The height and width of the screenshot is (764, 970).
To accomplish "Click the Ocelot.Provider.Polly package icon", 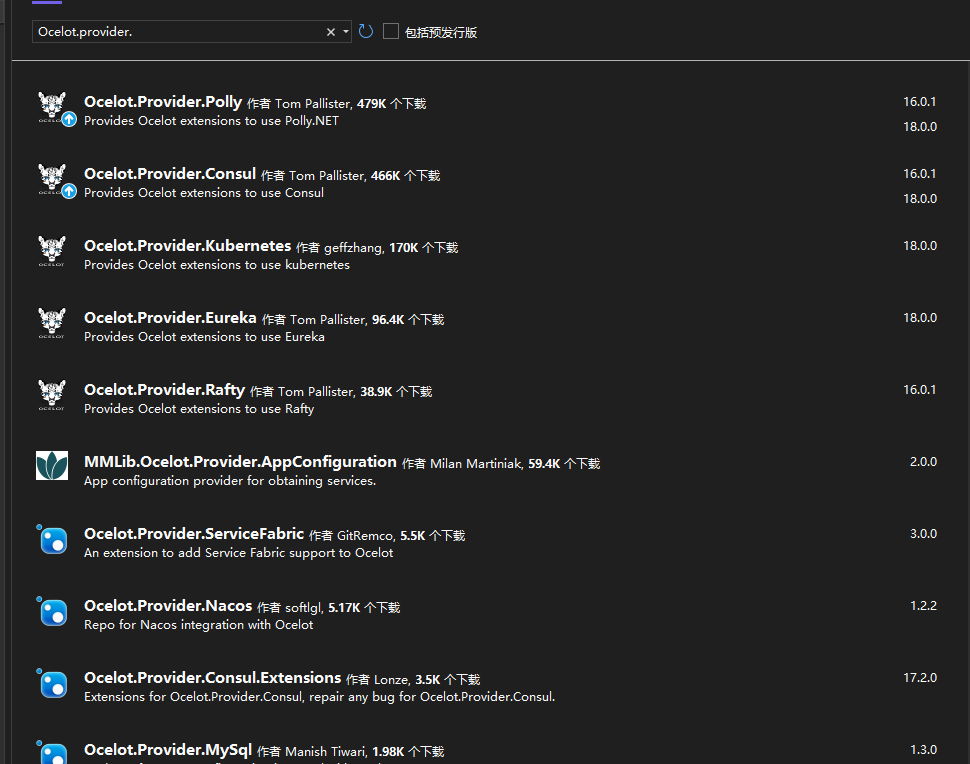I will (x=52, y=107).
